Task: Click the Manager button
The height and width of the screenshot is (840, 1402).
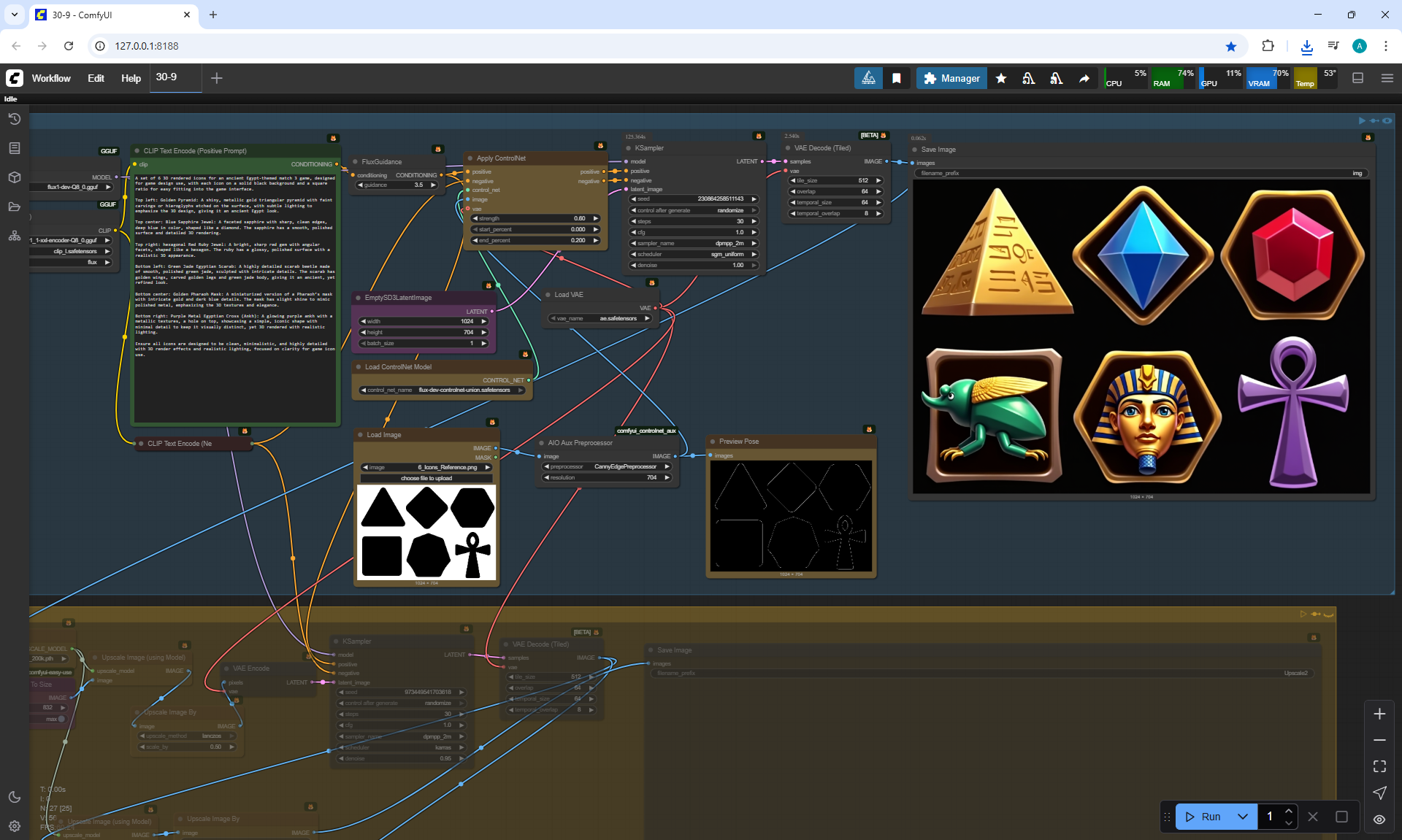Action: click(951, 78)
